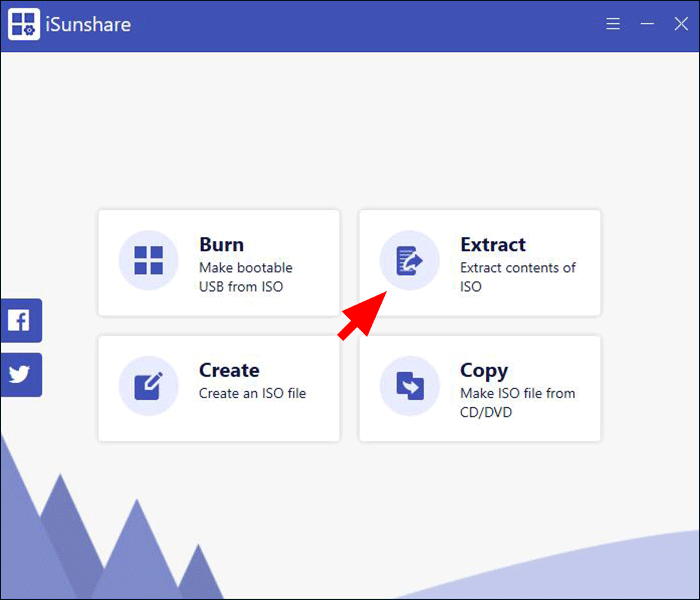The width and height of the screenshot is (700, 600).
Task: Click 'Make ISO file from CD/DVD' description
Action: pos(518,403)
